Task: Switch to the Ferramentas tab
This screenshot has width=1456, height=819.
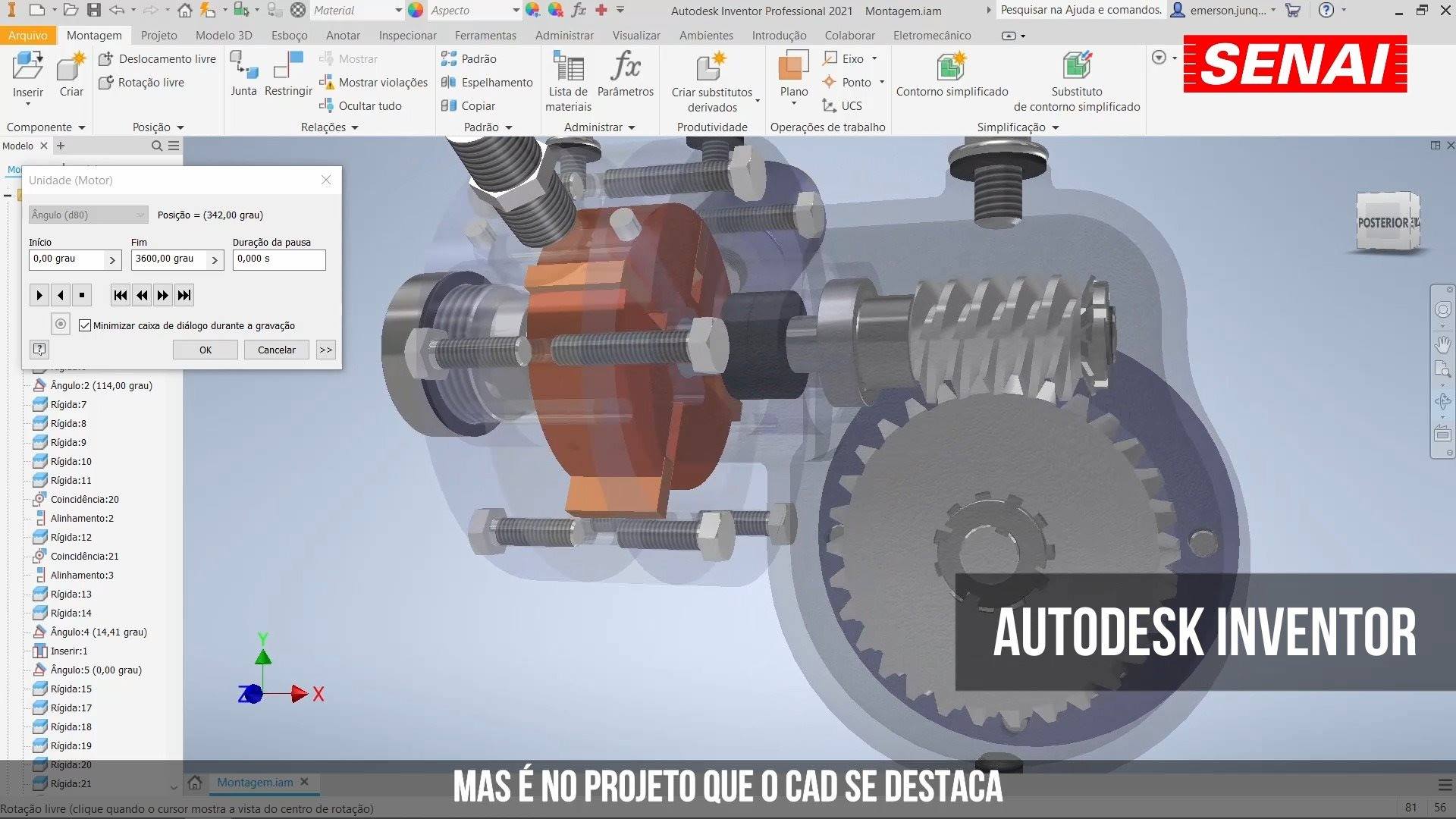Action: point(485,35)
